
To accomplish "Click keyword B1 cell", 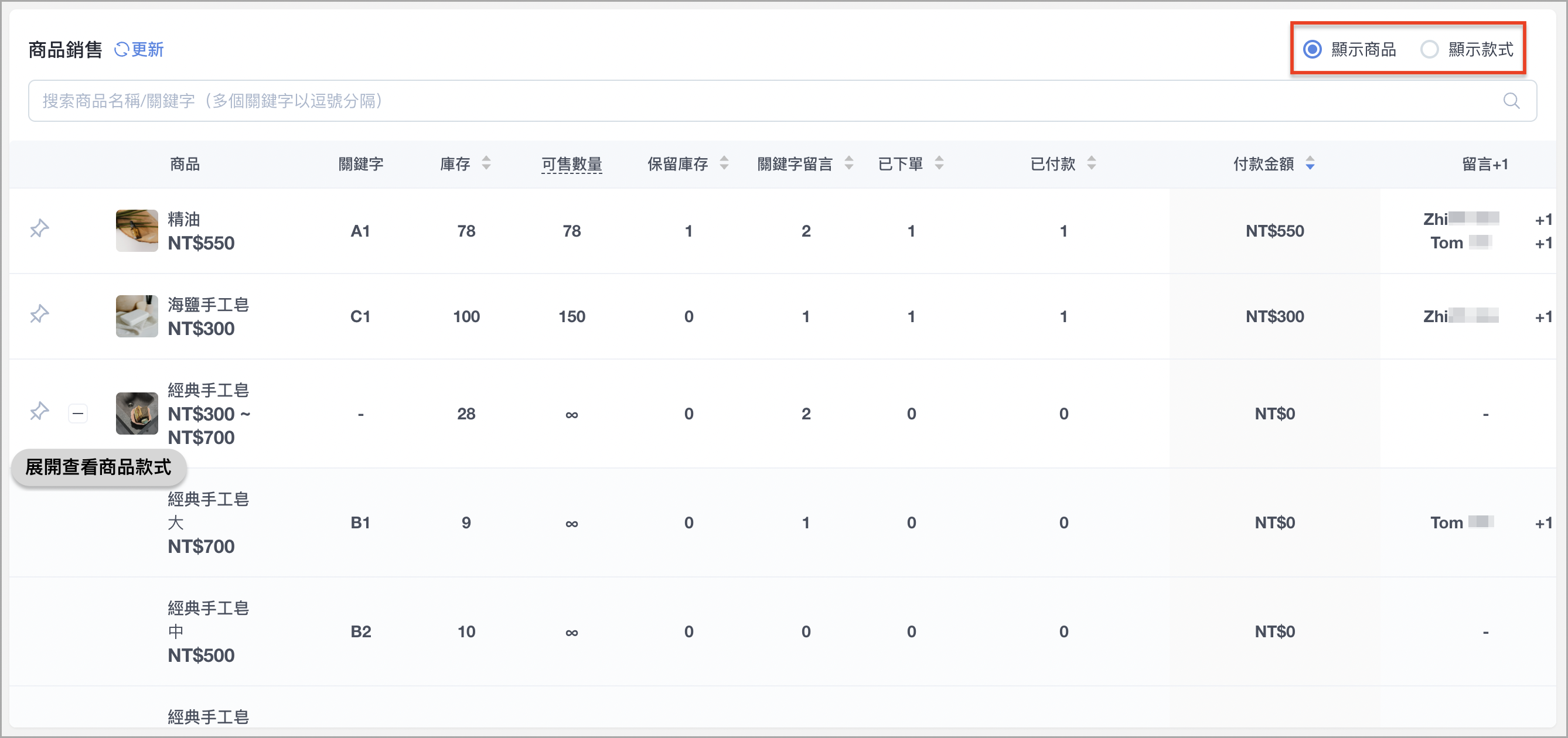I will (360, 522).
